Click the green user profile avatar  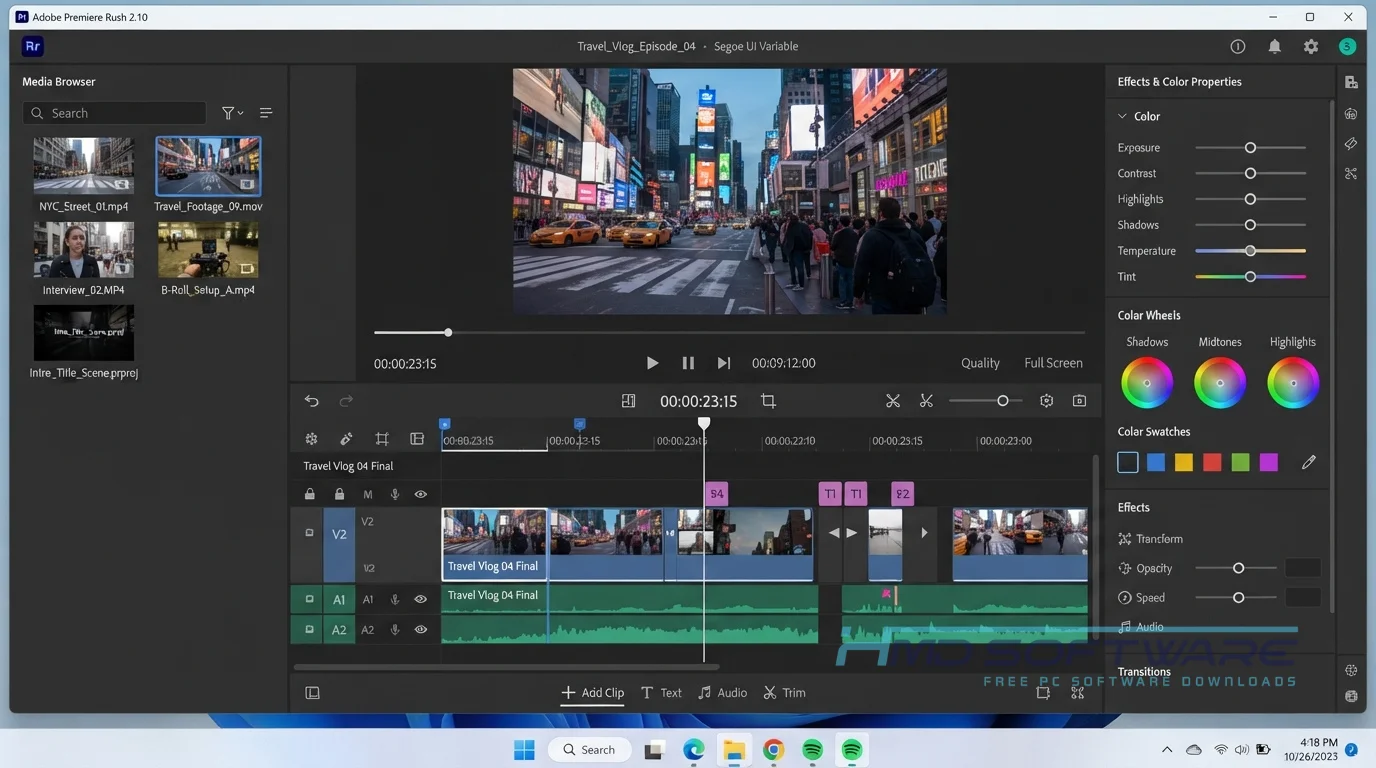[x=1347, y=46]
